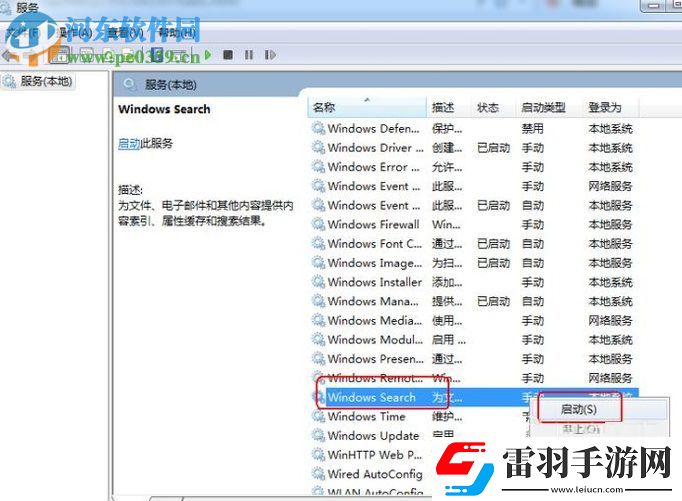This screenshot has height=501, width=682.
Task: Click the gear icon of Windows Presen... service
Action: click(319, 358)
